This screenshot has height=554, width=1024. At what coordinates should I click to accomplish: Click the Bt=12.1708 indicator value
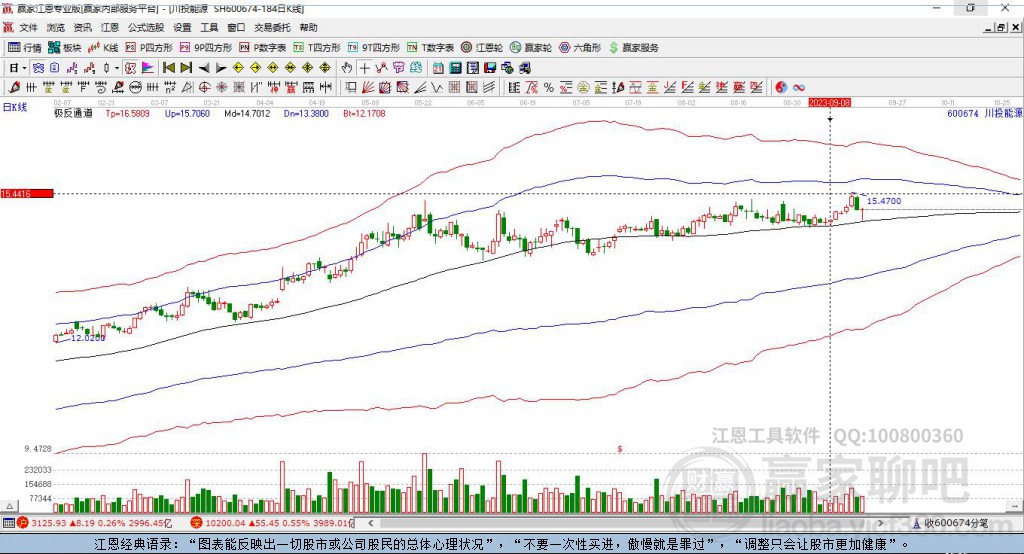click(x=364, y=113)
